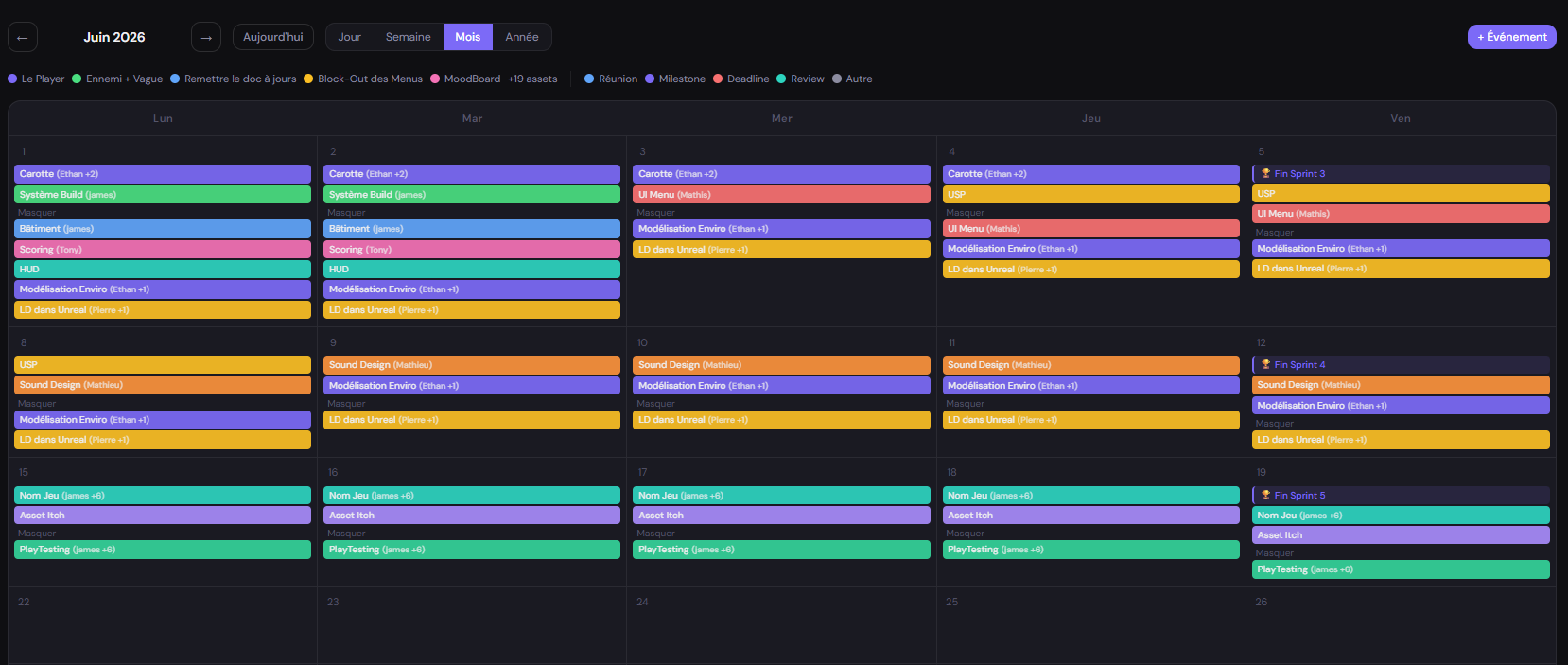Viewport: 1568px width, 665px height.
Task: Expand the +19 assets filter list
Action: 532,79
